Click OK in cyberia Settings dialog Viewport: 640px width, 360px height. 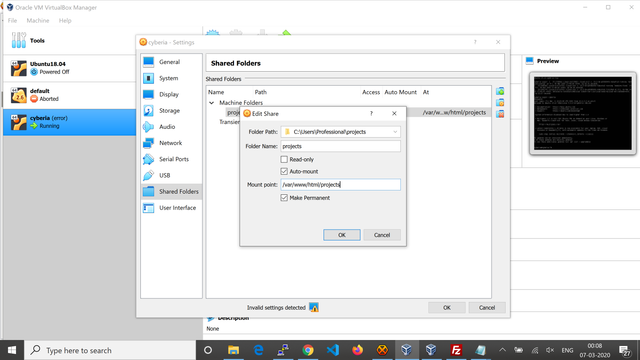click(x=447, y=307)
